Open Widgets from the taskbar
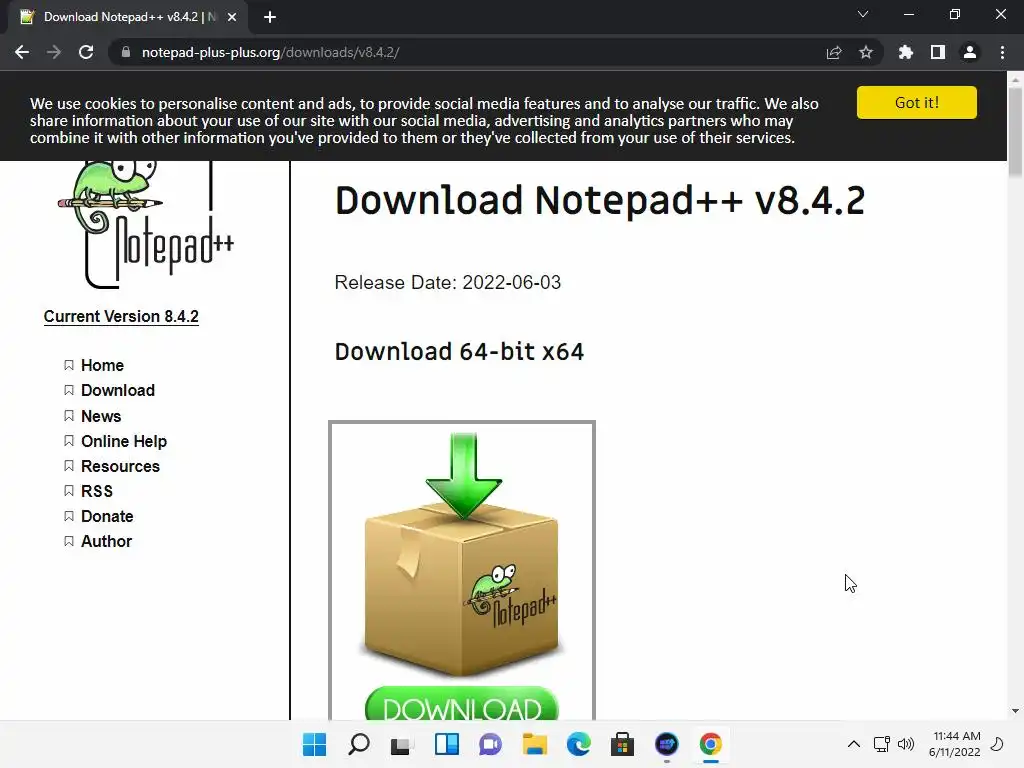The height and width of the screenshot is (768, 1024). (447, 744)
